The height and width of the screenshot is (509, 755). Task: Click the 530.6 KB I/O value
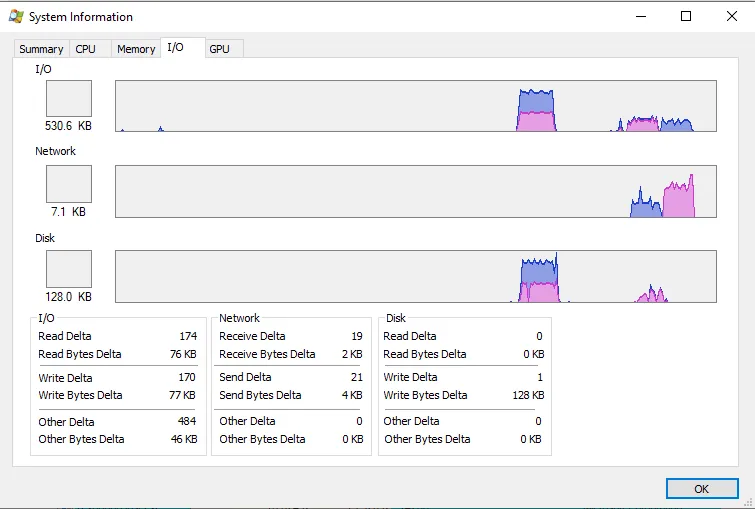tap(68, 126)
